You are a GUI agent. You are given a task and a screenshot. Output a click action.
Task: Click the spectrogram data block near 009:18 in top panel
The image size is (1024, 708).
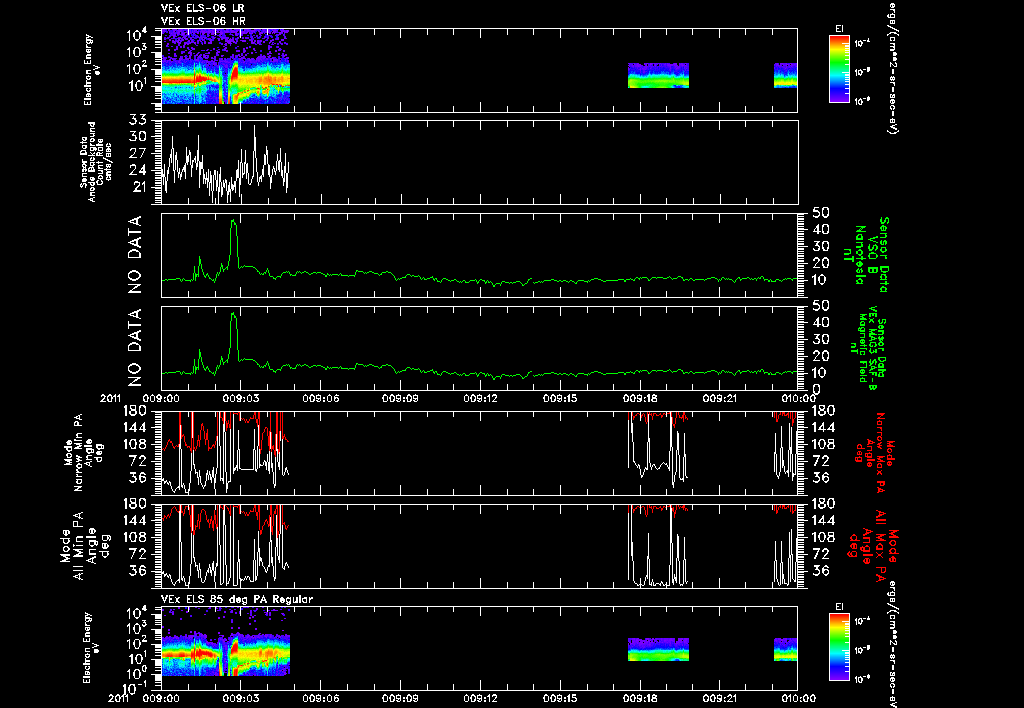pyautogui.click(x=658, y=75)
